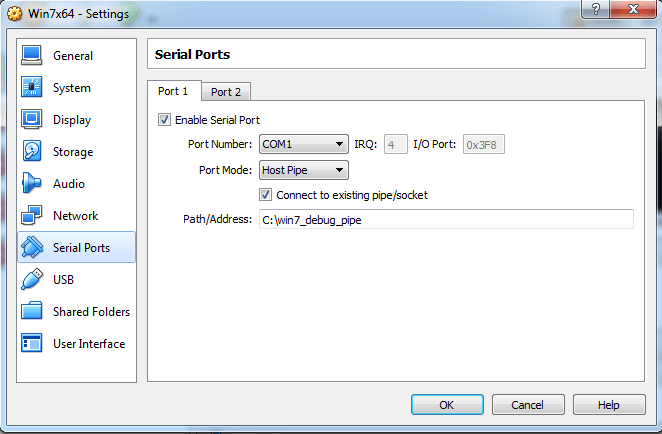Viewport: 662px width, 434px height.
Task: Expand the Port Number COM1 dropdown
Action: click(x=303, y=145)
